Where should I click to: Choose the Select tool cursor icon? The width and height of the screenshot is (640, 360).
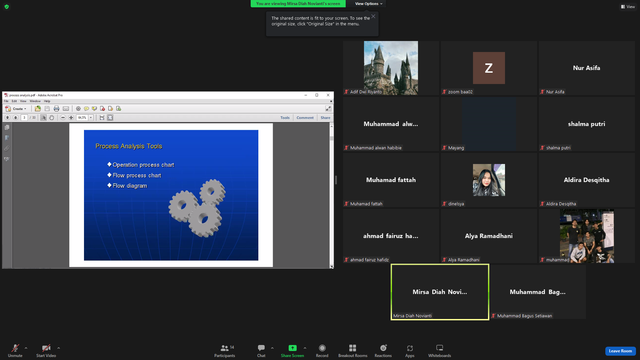click(x=43, y=118)
